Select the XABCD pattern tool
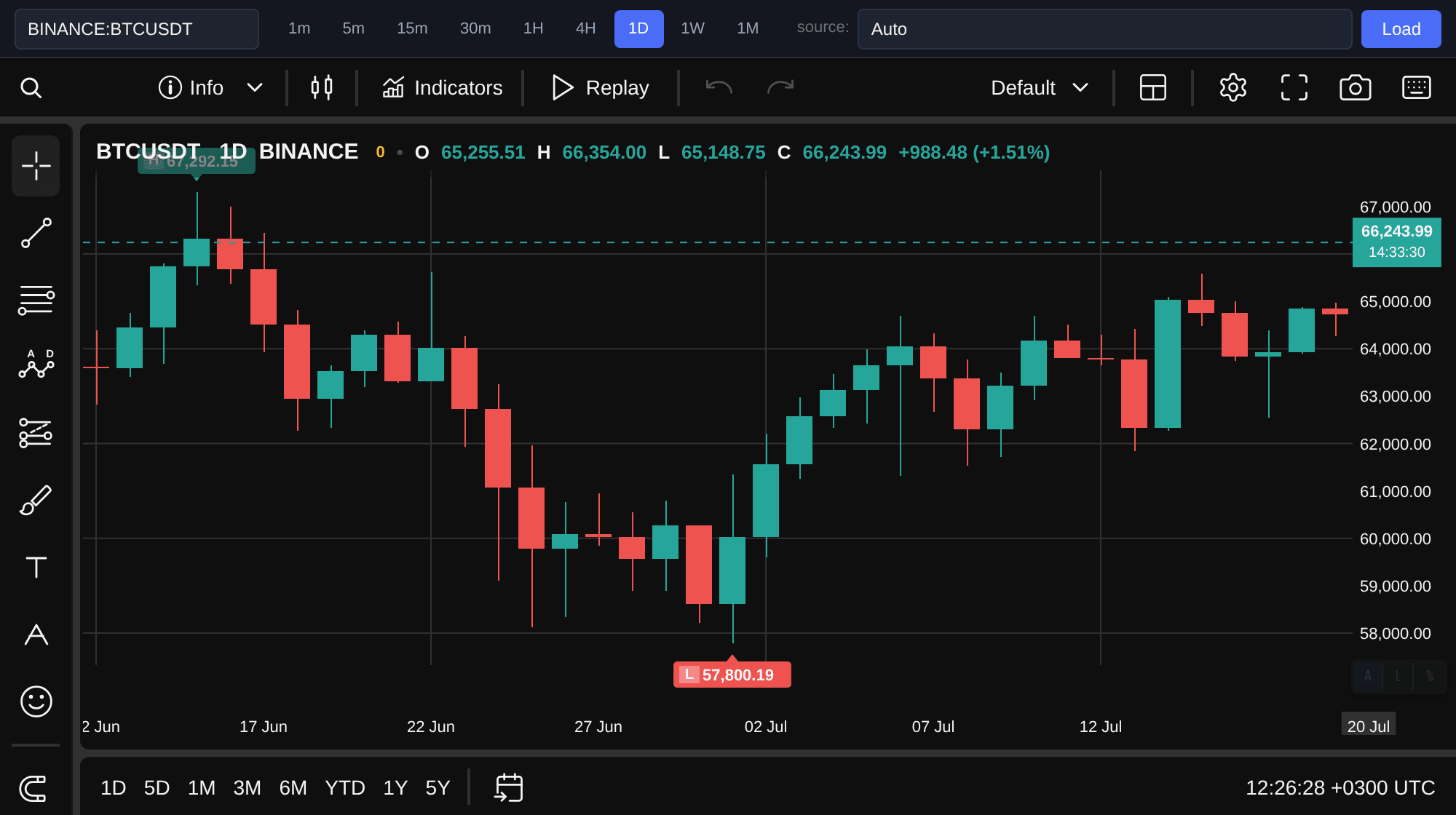This screenshot has height=815, width=1456. [36, 365]
